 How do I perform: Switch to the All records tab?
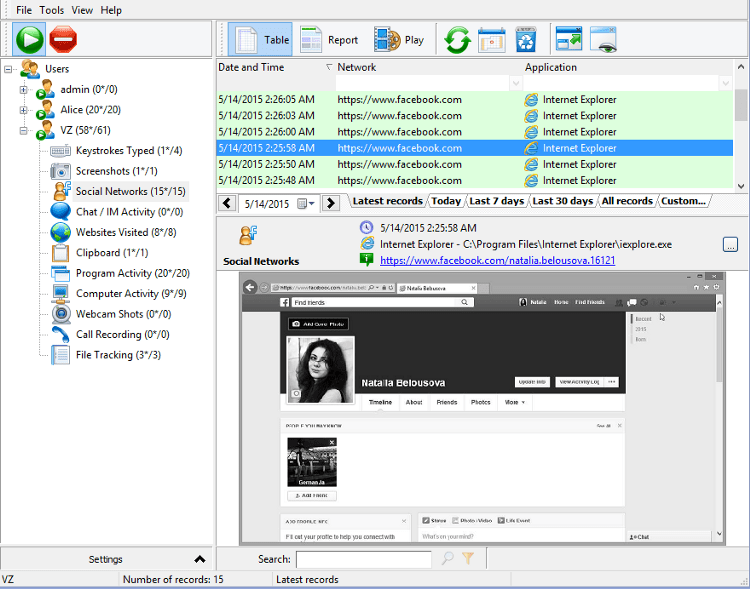click(627, 201)
